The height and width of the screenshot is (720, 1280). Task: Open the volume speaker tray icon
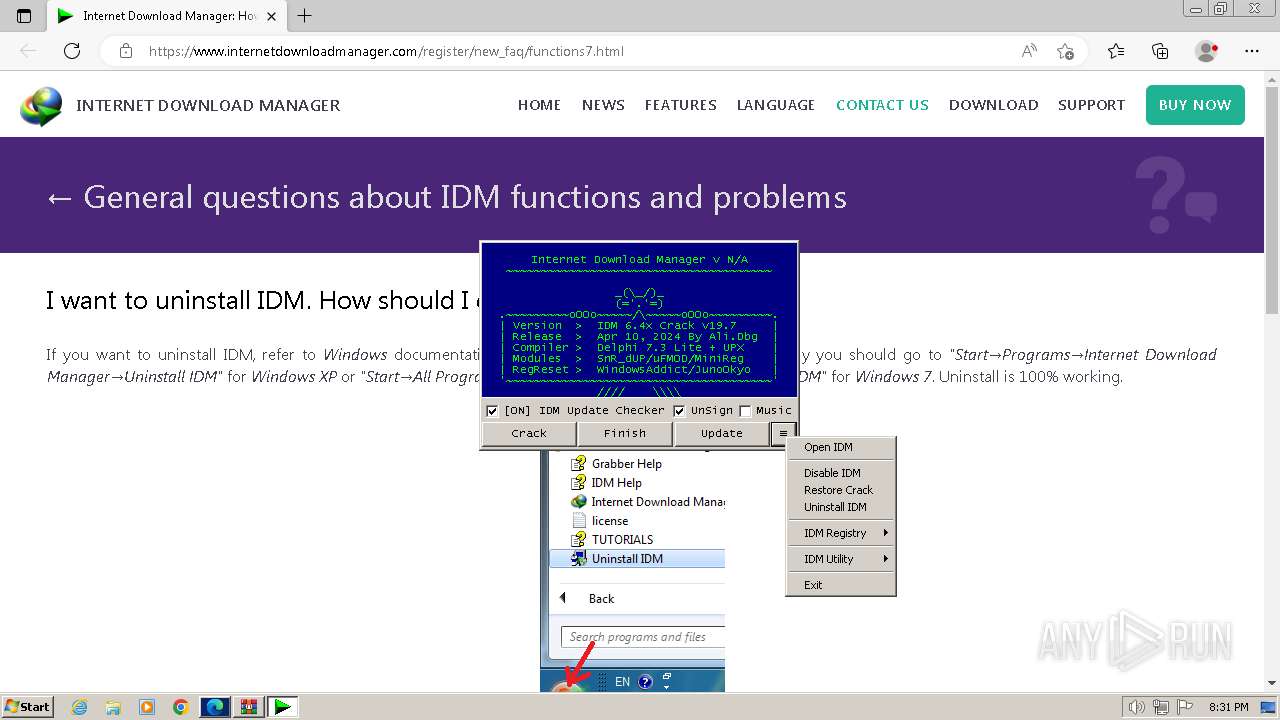[x=1138, y=707]
